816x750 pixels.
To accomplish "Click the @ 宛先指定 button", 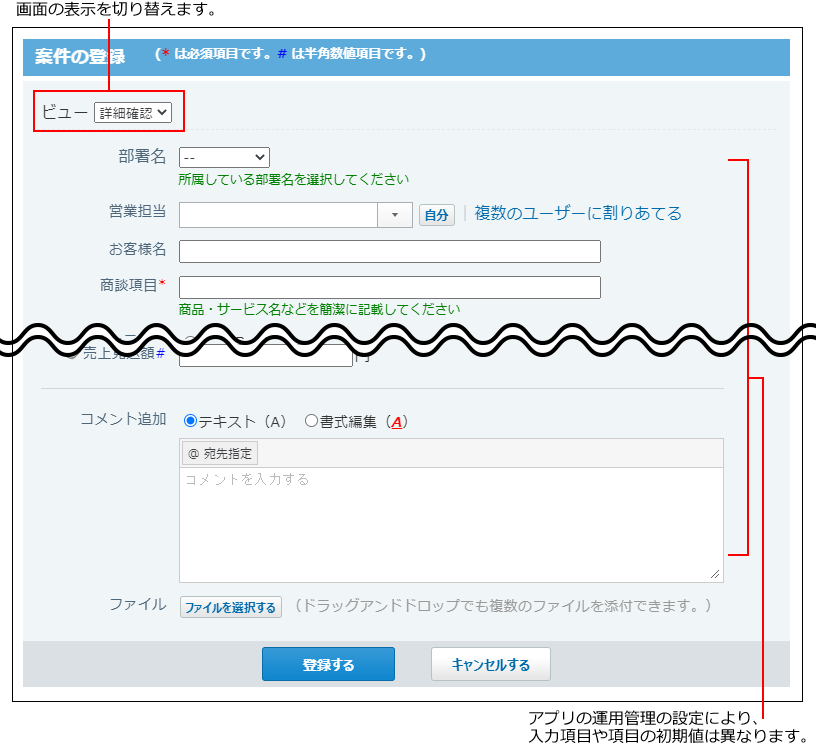I will coord(220,453).
